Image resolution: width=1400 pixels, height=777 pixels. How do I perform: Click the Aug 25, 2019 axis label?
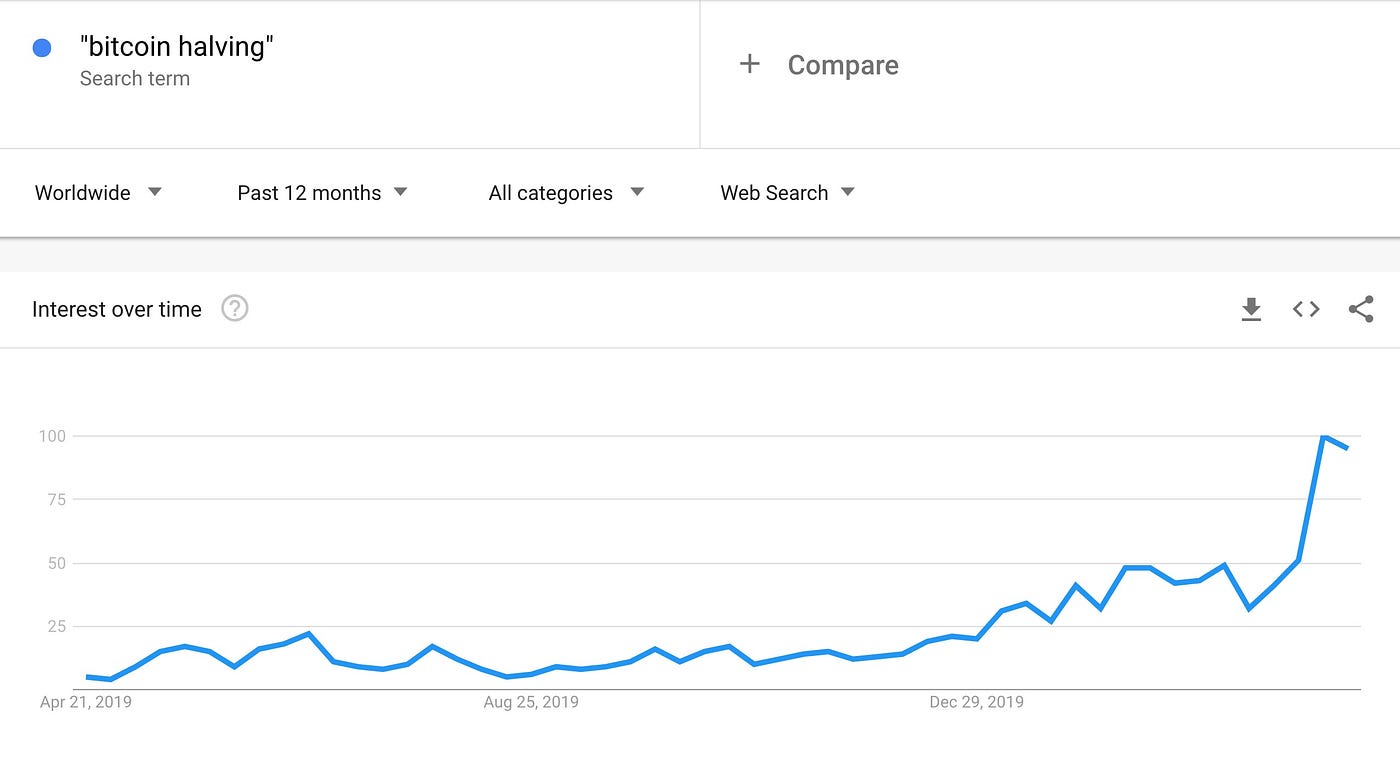pyautogui.click(x=531, y=702)
